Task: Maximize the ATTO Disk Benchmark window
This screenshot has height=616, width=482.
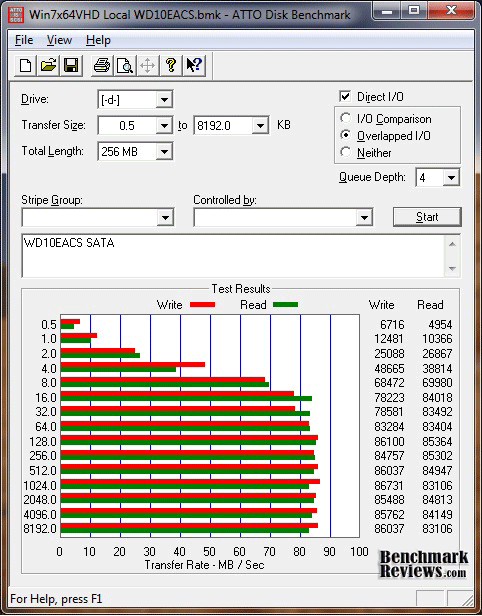Action: (x=414, y=11)
